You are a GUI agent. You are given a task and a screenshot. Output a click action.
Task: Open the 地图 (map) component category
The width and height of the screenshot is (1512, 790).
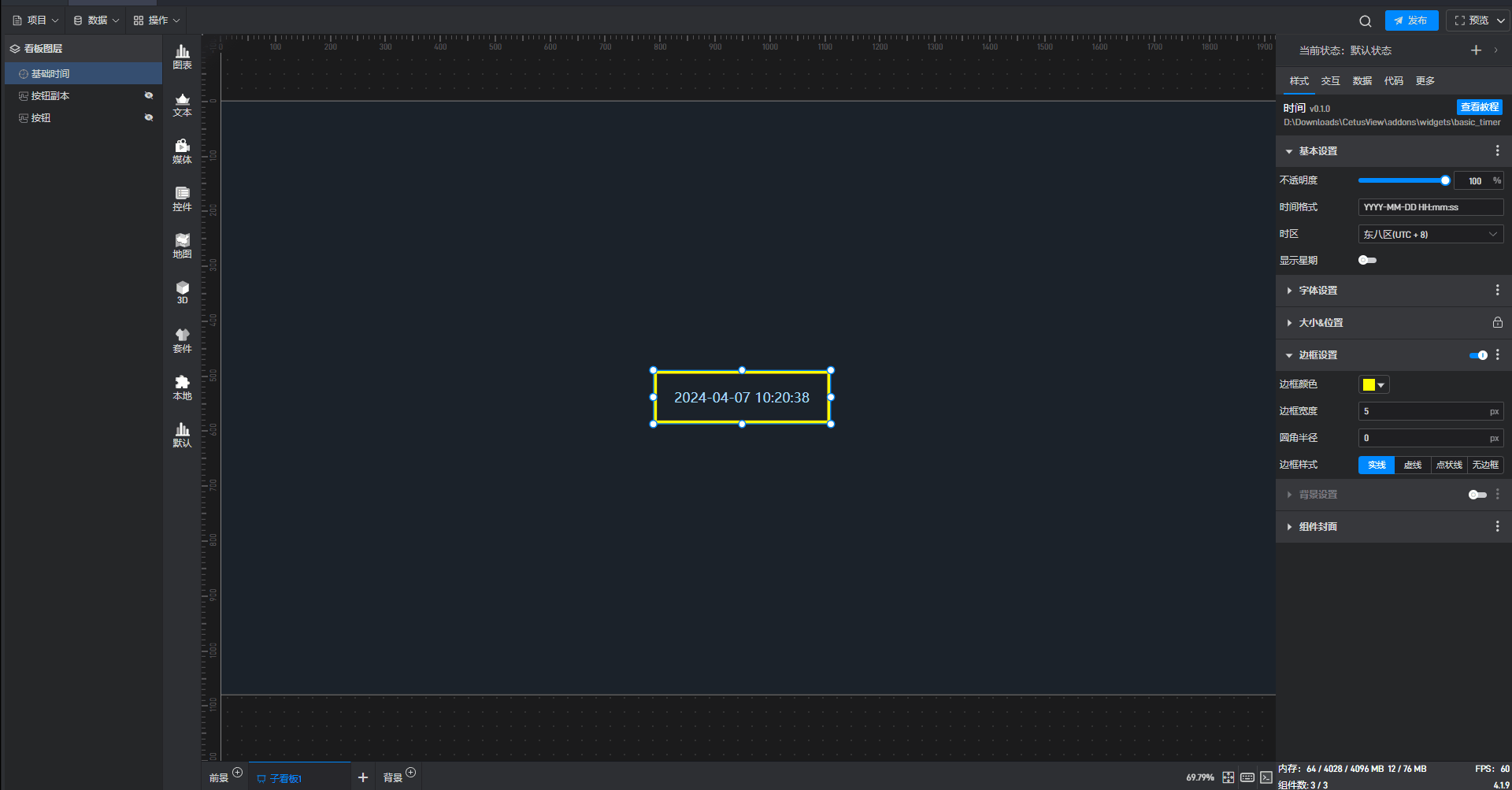[182, 246]
